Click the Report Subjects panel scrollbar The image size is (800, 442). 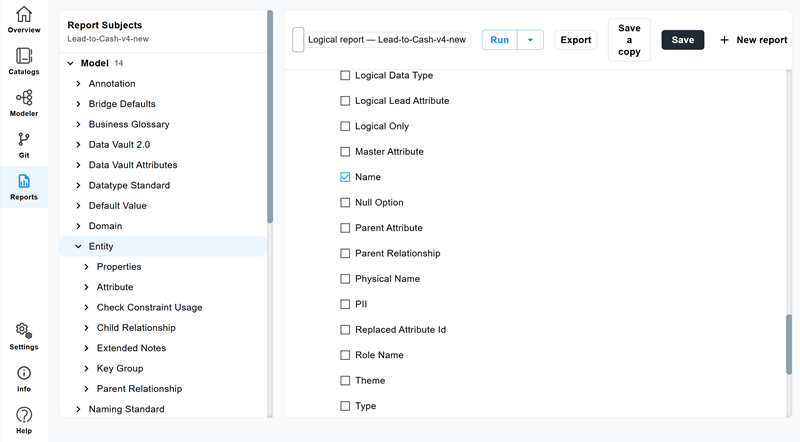(x=270, y=116)
